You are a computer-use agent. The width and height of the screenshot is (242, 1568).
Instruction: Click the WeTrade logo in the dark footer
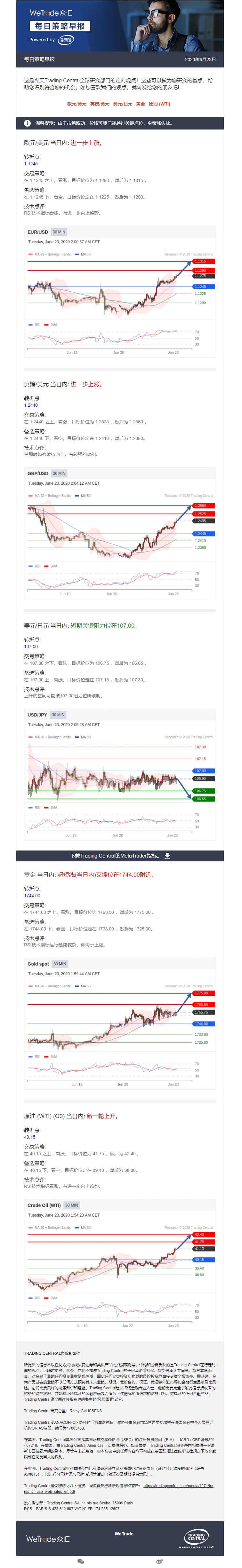coord(48,1539)
